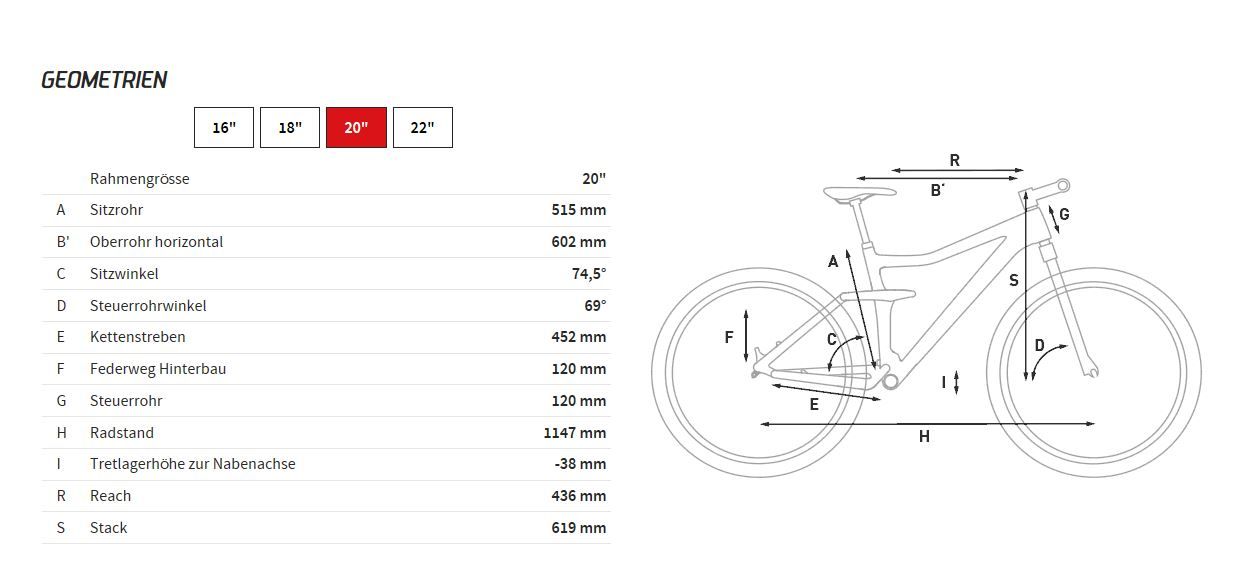Image resolution: width=1250 pixels, height=567 pixels.
Task: Click the F travel label on diagram
Action: point(730,337)
